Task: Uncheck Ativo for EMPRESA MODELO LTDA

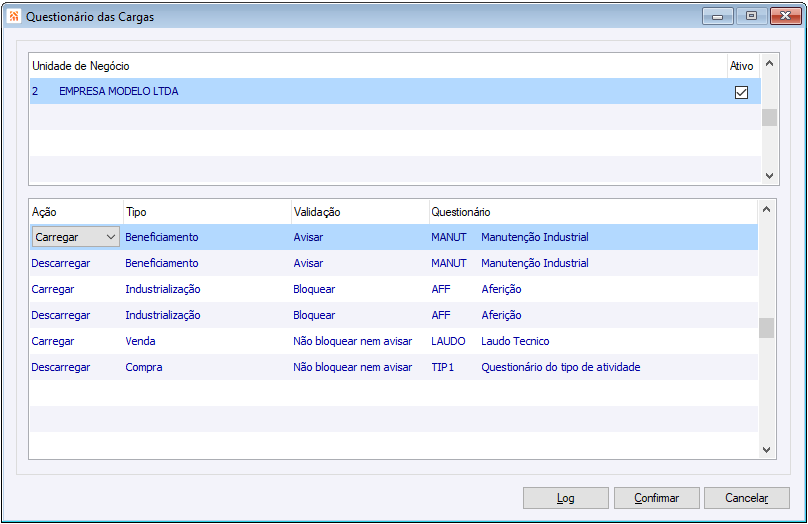Action: (x=741, y=92)
